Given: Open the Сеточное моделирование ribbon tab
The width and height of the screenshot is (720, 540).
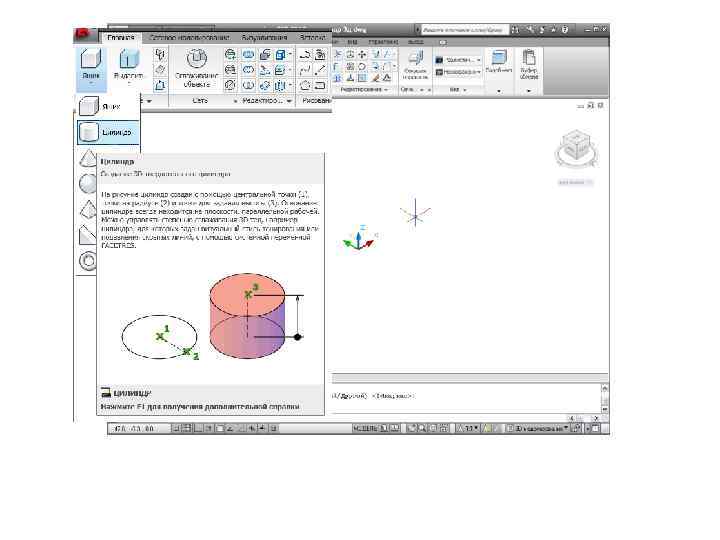Looking at the screenshot, I should pos(189,38).
